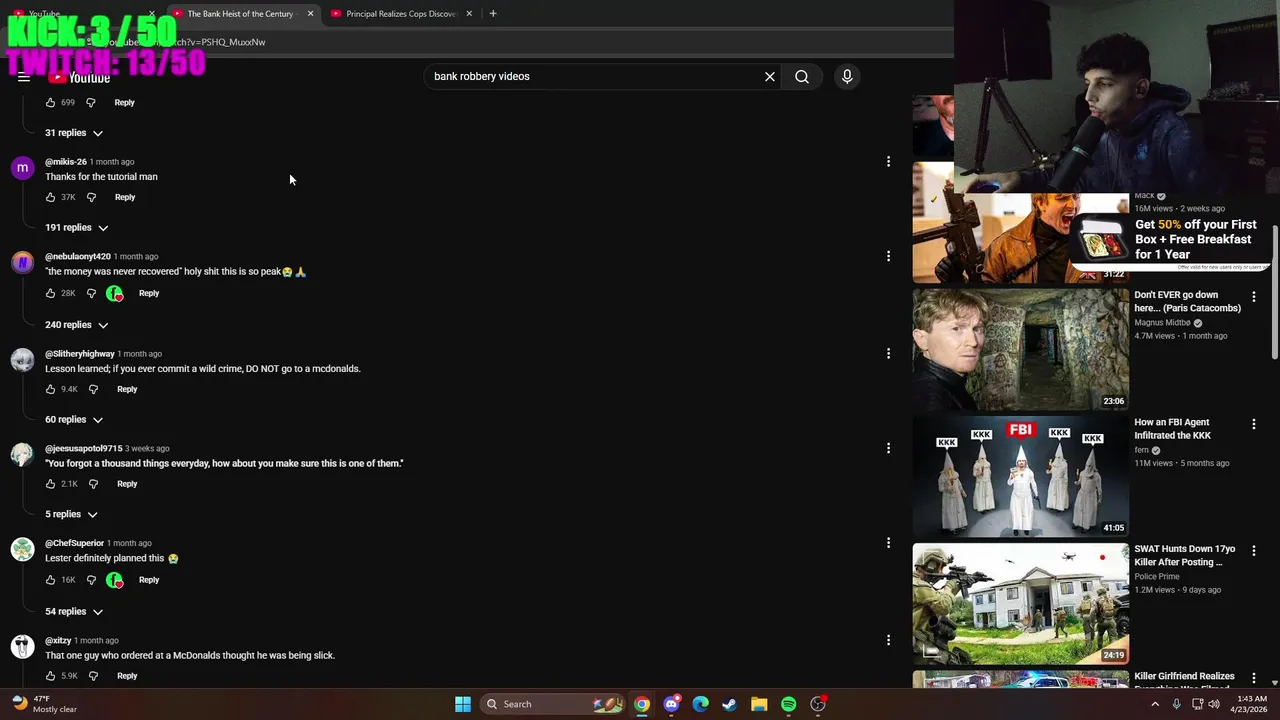1280x720 pixels.
Task: Reply to @xitzy comment
Action: point(127,676)
